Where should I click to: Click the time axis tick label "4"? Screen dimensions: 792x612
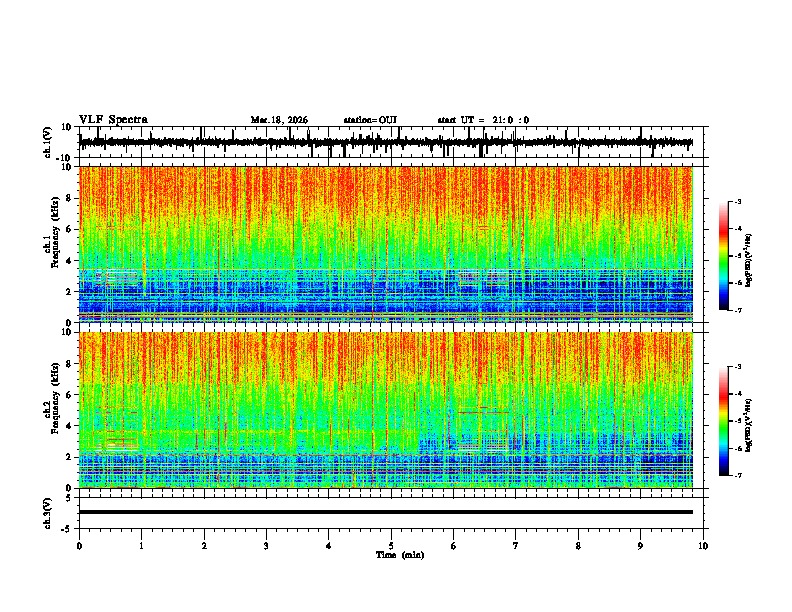329,546
